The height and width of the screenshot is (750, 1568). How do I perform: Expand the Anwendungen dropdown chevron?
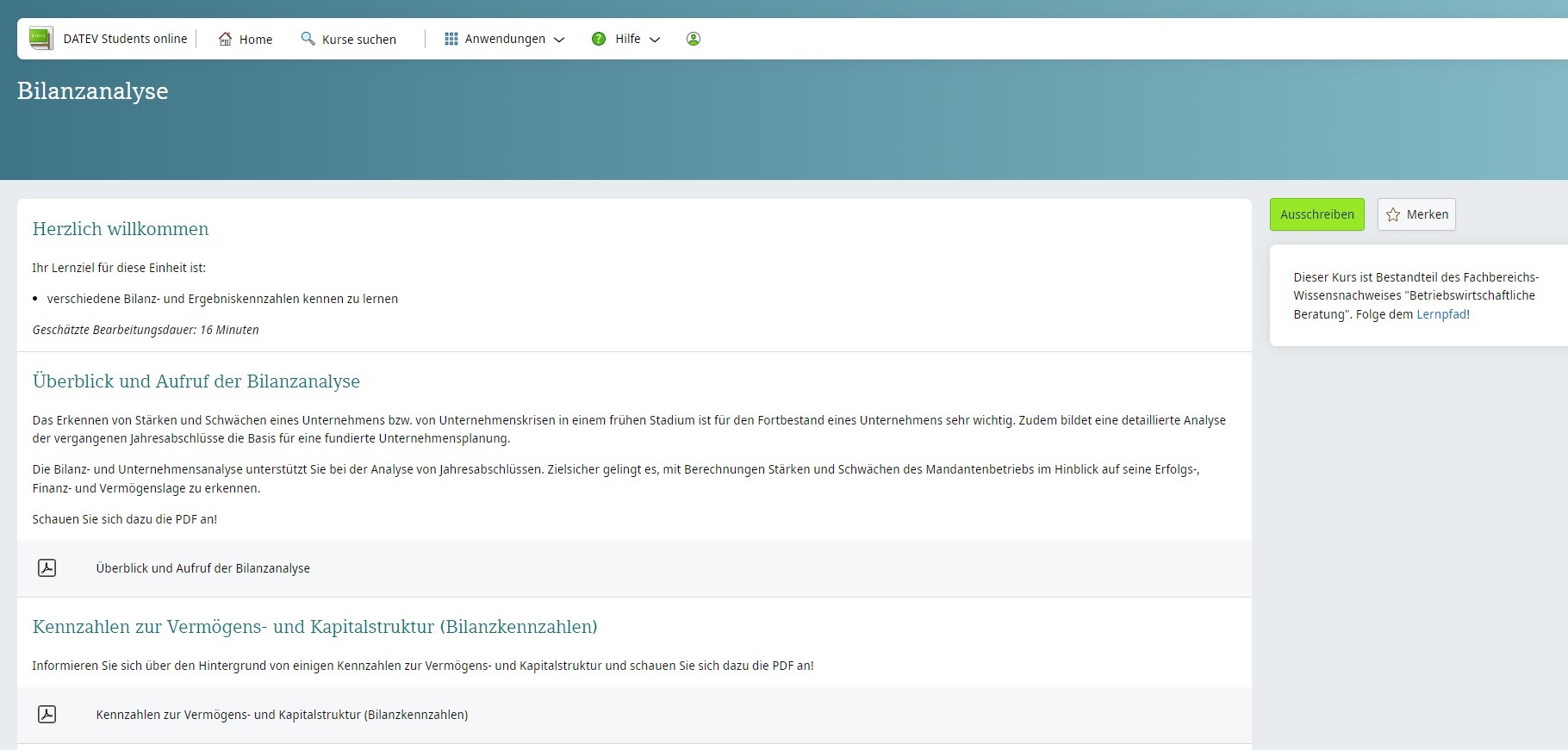point(559,40)
